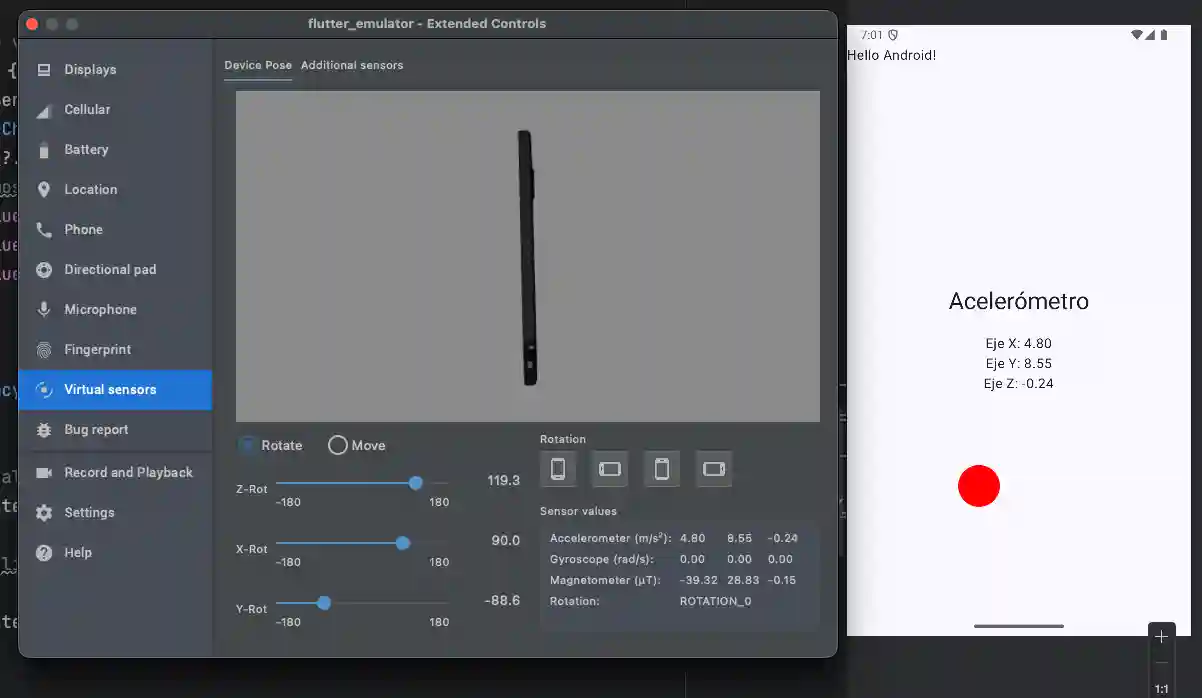Click the Z-Rot slider handle
The image size is (1202, 698).
(416, 483)
